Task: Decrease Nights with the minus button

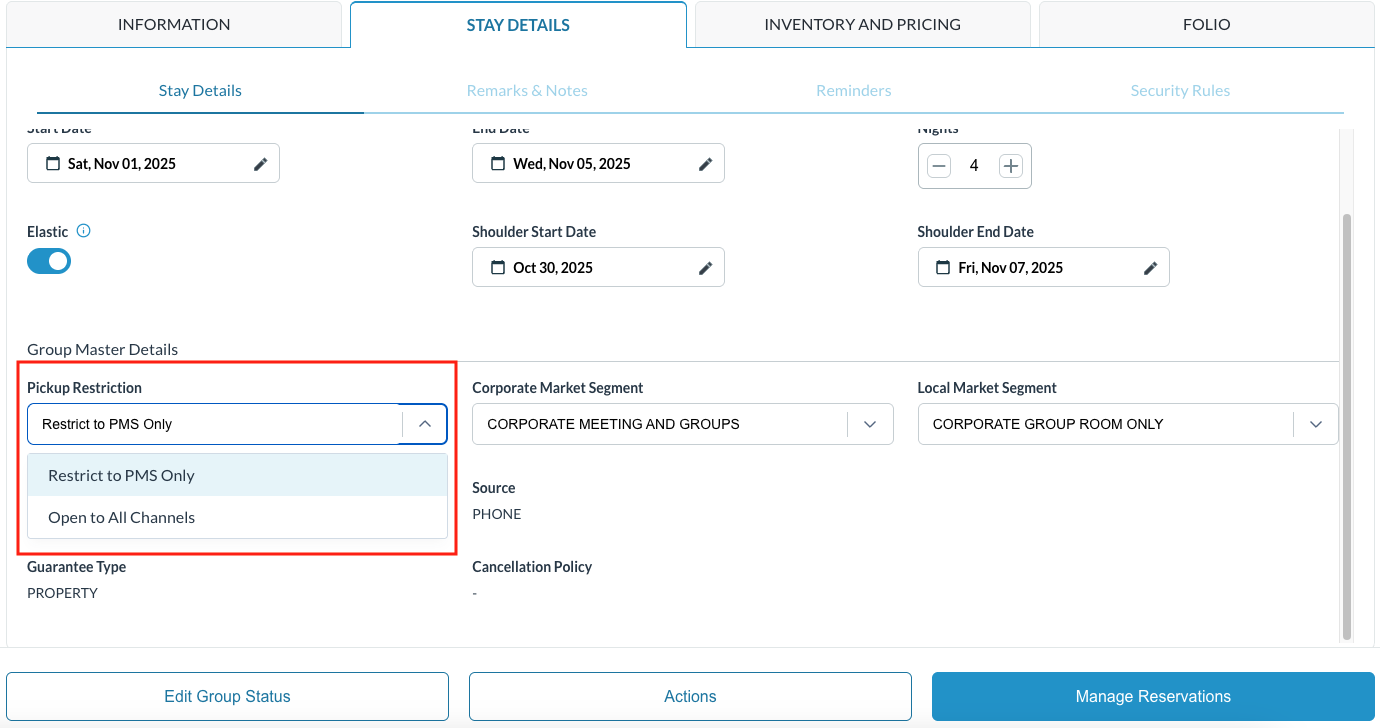Action: (x=939, y=166)
